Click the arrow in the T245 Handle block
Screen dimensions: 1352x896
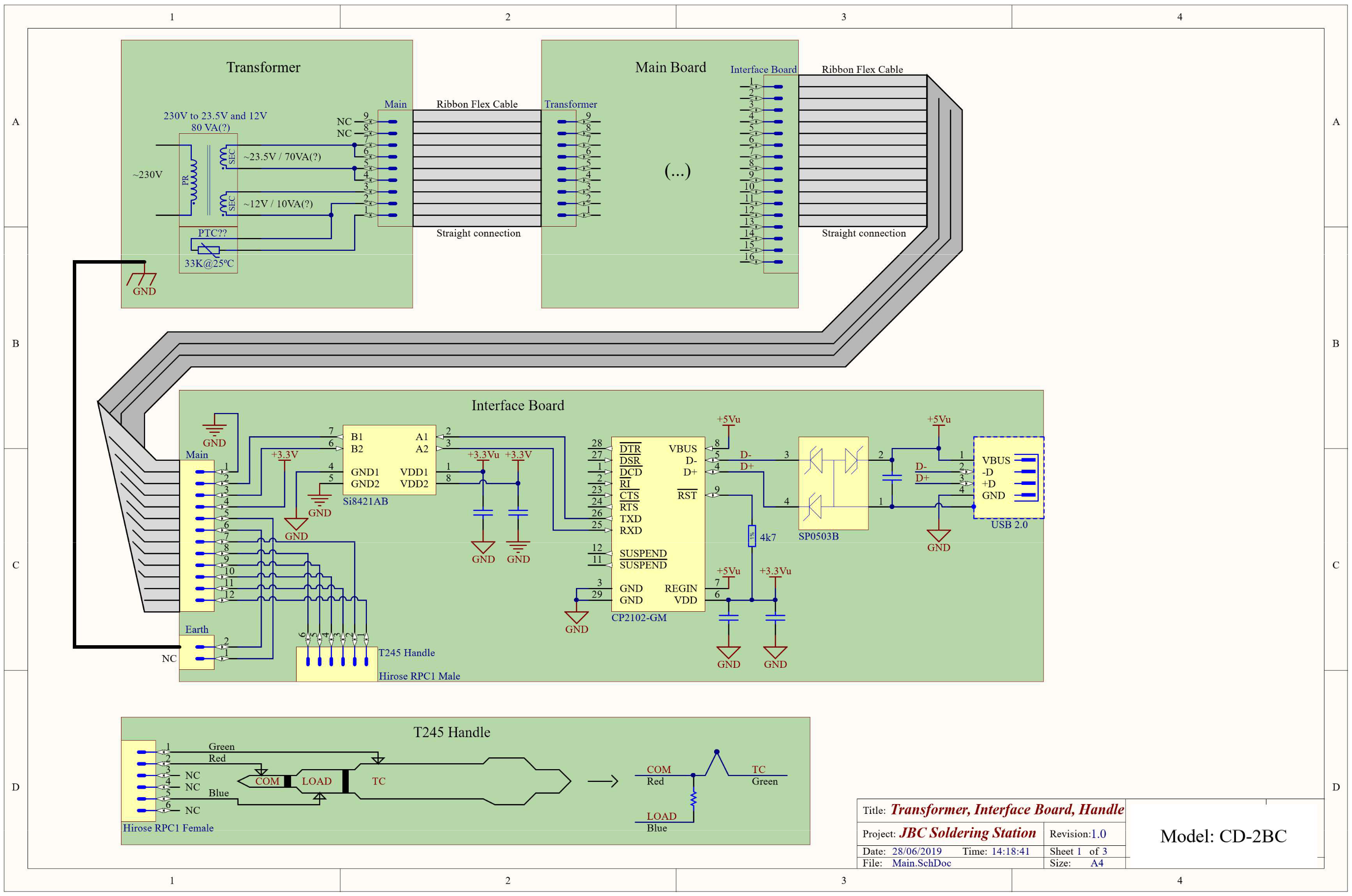pyautogui.click(x=603, y=780)
